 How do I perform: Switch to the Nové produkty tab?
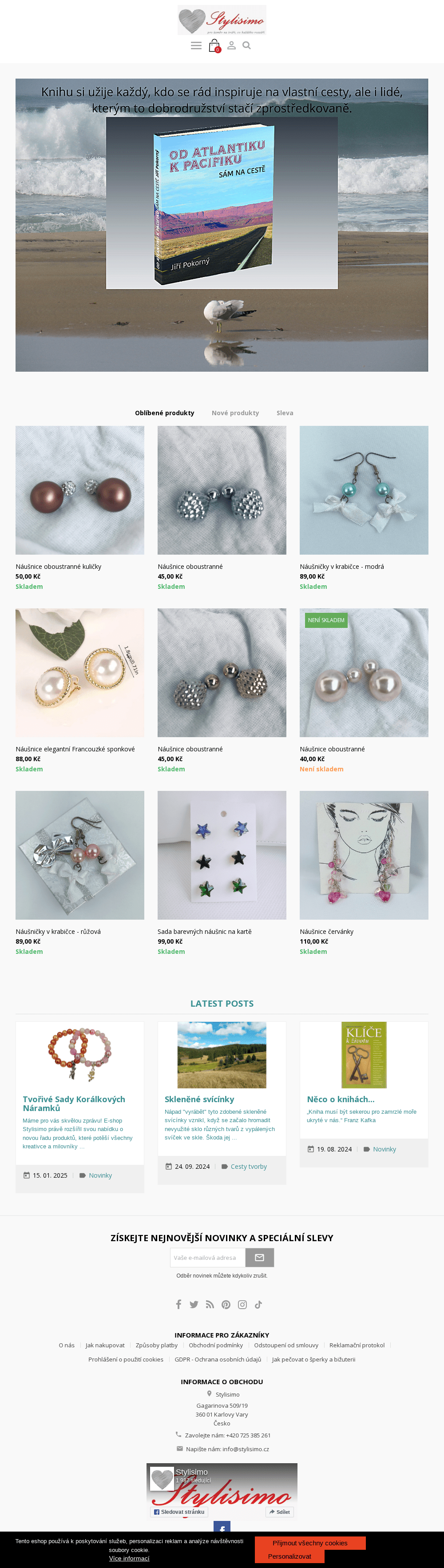point(235,413)
